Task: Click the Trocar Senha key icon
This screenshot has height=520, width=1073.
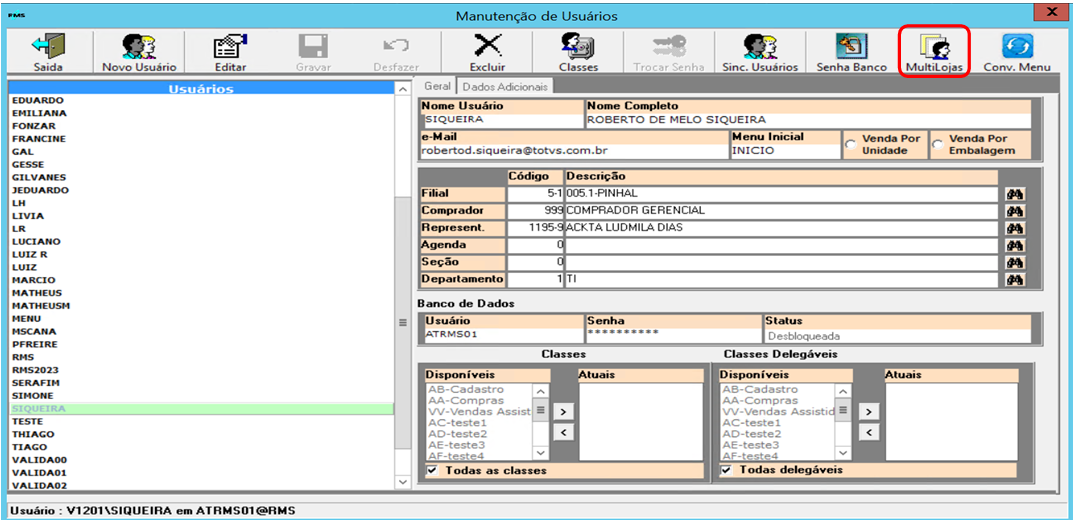Action: coord(669,47)
